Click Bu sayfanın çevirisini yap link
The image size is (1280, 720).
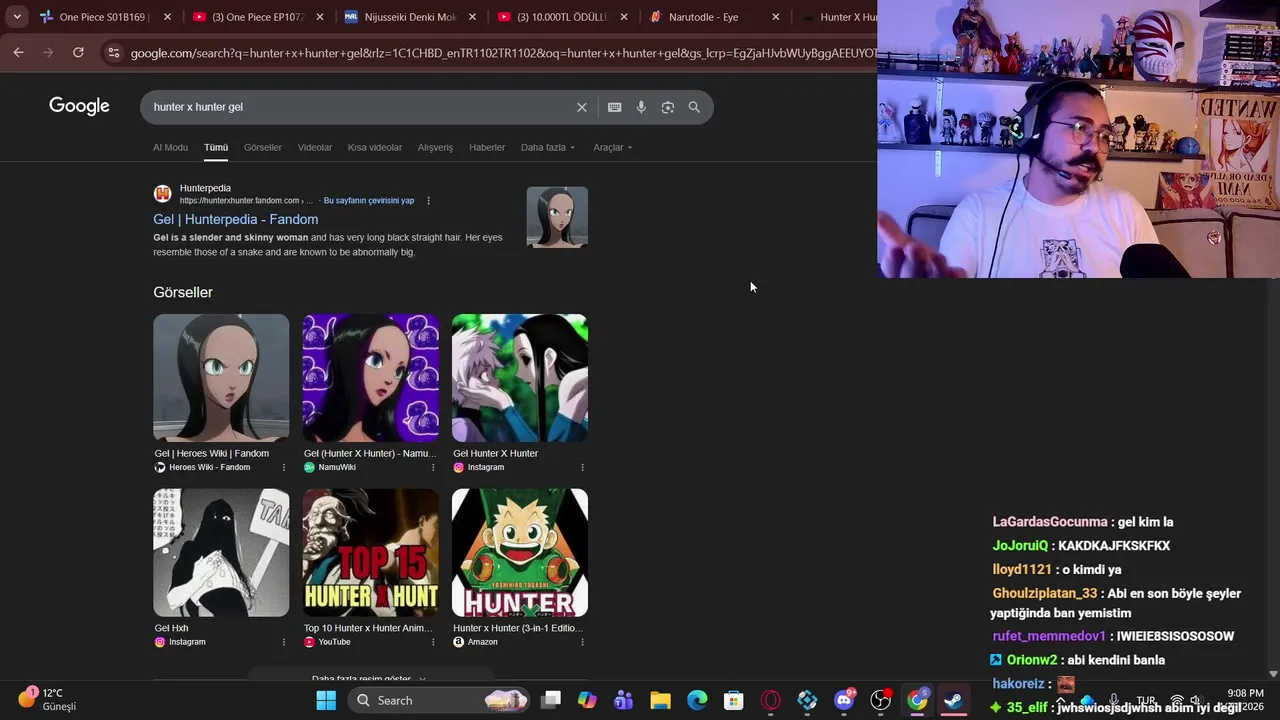pyautogui.click(x=369, y=200)
